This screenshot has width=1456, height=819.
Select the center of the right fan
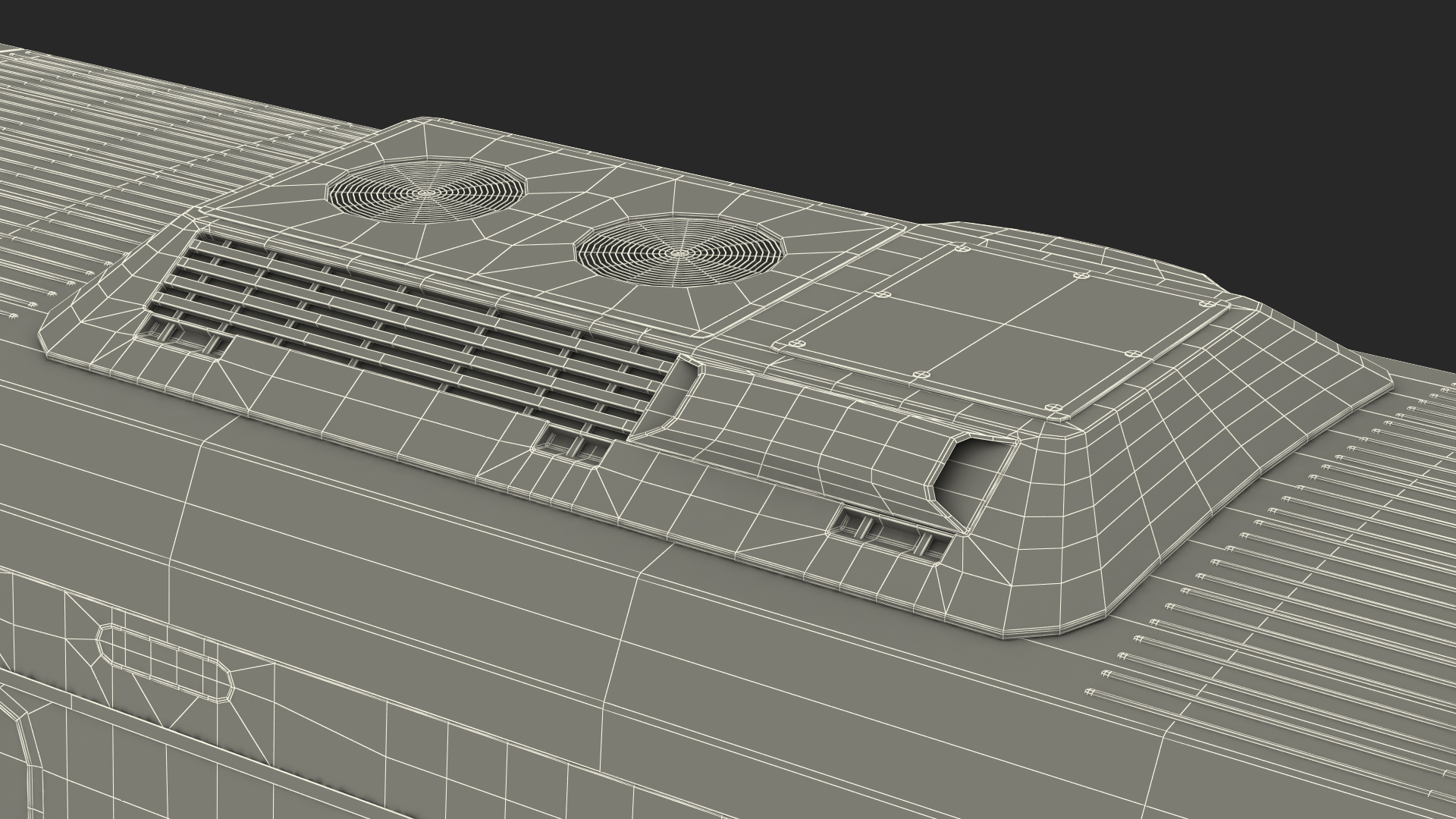click(x=680, y=252)
